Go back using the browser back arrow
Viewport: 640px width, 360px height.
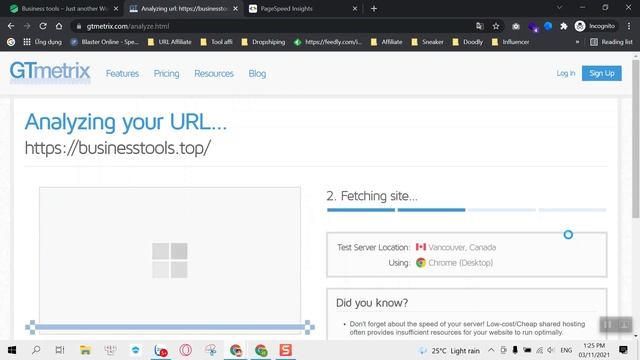[x=11, y=26]
